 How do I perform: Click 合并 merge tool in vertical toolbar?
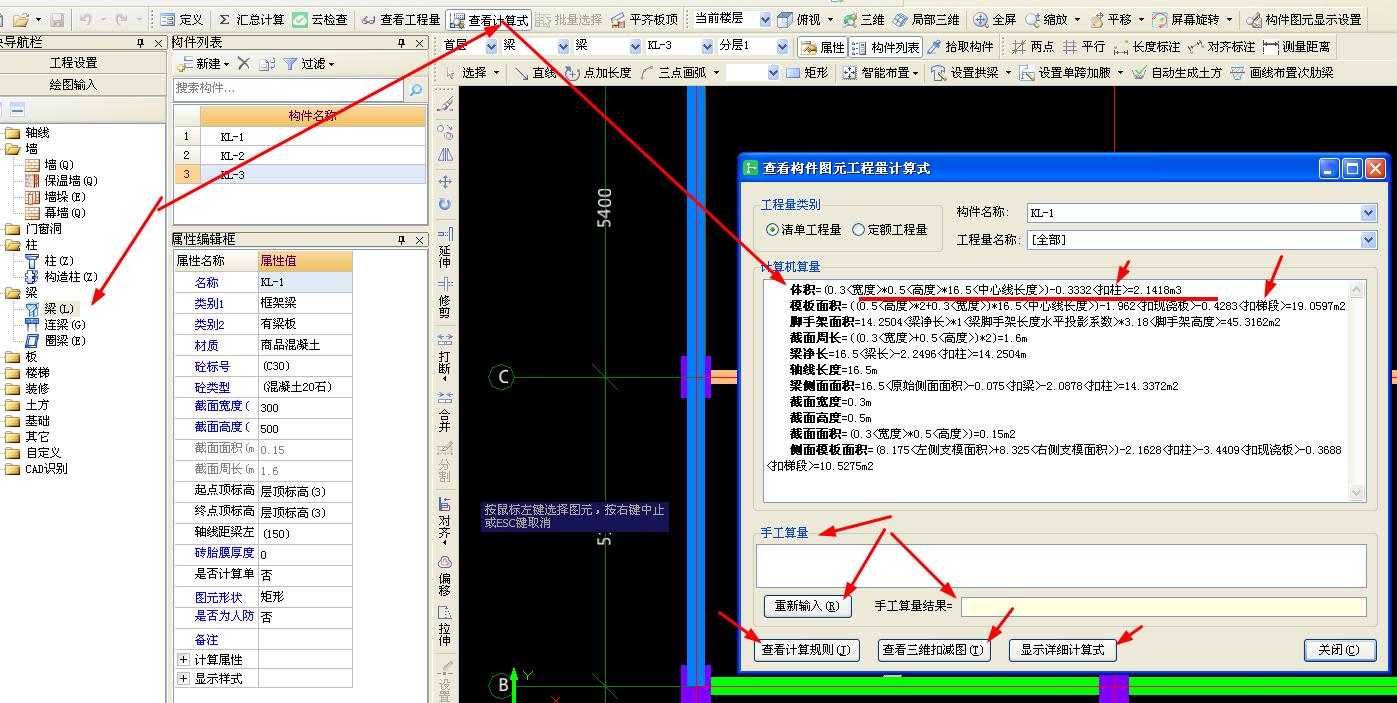tap(444, 412)
